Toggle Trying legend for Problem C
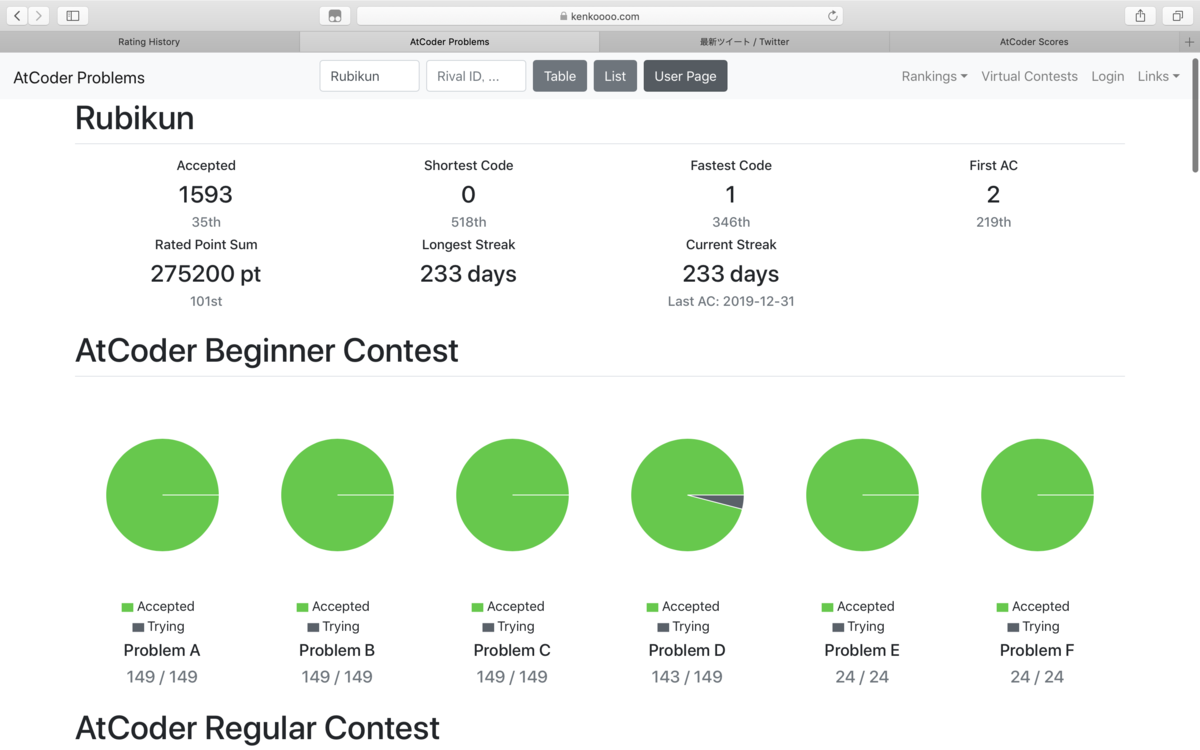Viewport: 1200px width, 750px height. pyautogui.click(x=508, y=626)
